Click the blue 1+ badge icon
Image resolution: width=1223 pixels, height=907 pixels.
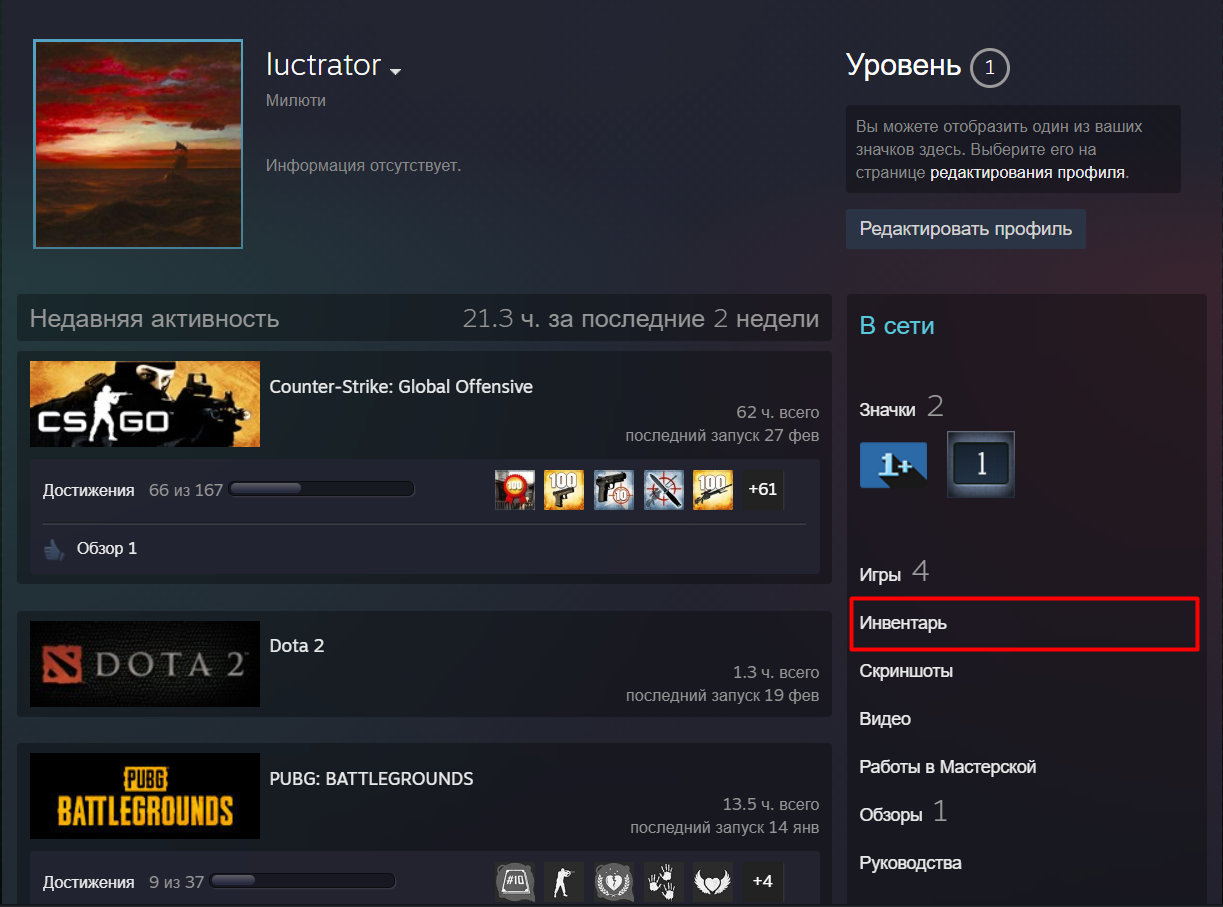click(894, 465)
